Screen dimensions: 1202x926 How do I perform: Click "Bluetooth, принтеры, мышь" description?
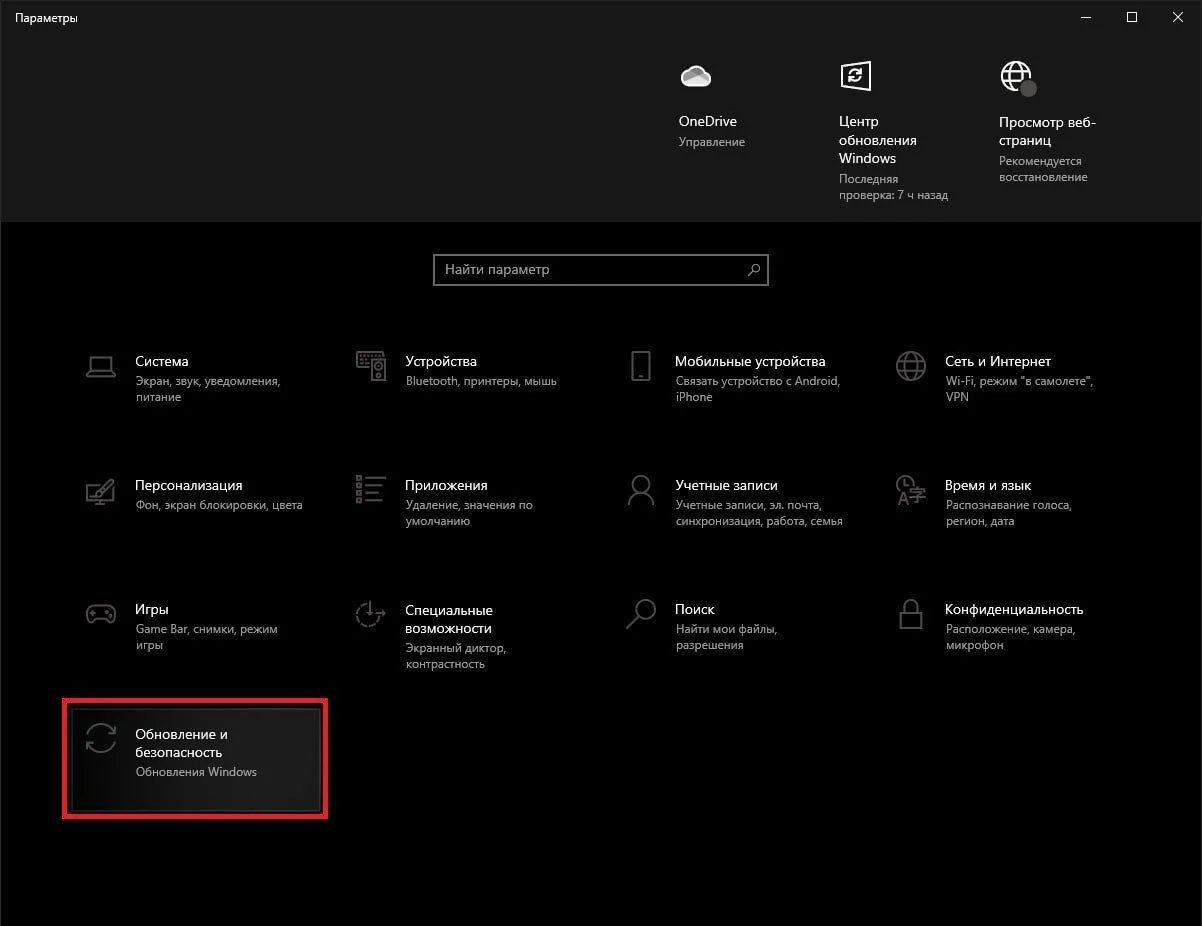[481, 381]
